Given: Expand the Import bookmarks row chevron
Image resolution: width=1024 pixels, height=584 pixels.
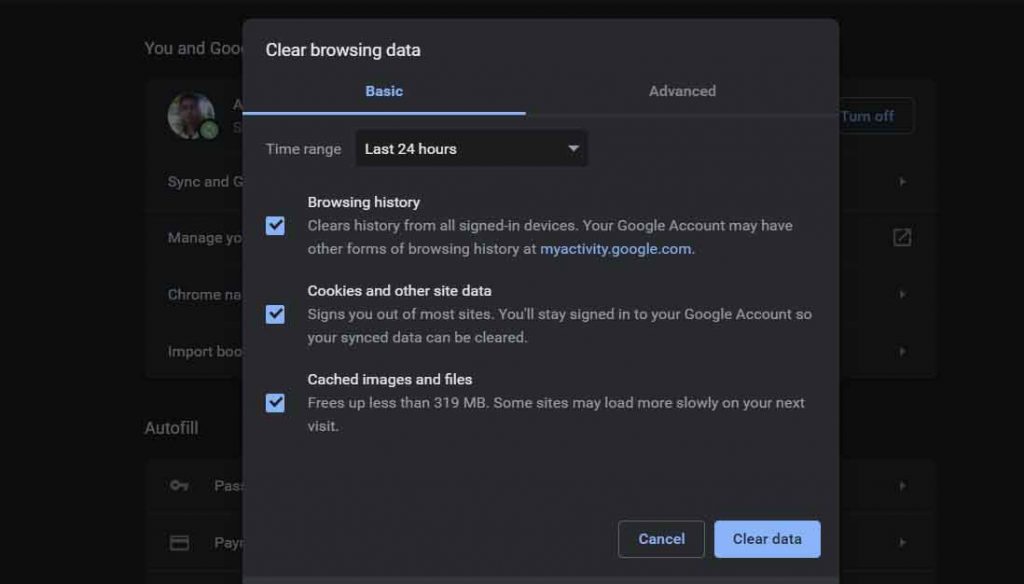Looking at the screenshot, I should point(902,351).
